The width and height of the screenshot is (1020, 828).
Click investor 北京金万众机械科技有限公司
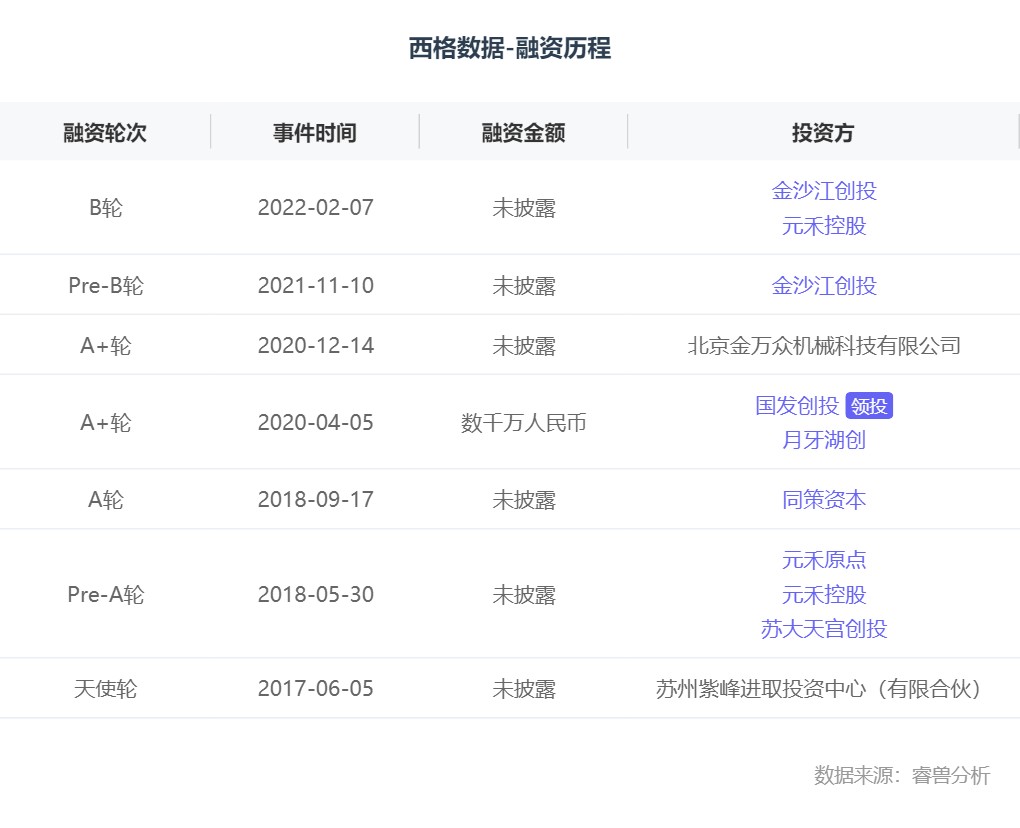(x=824, y=345)
